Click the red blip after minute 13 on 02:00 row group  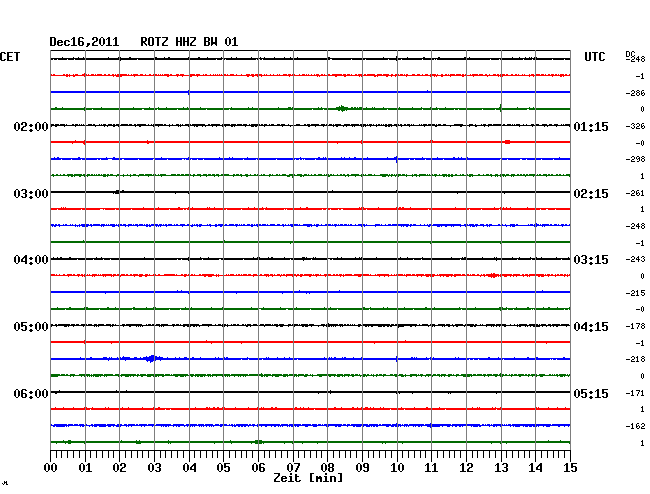507,142
